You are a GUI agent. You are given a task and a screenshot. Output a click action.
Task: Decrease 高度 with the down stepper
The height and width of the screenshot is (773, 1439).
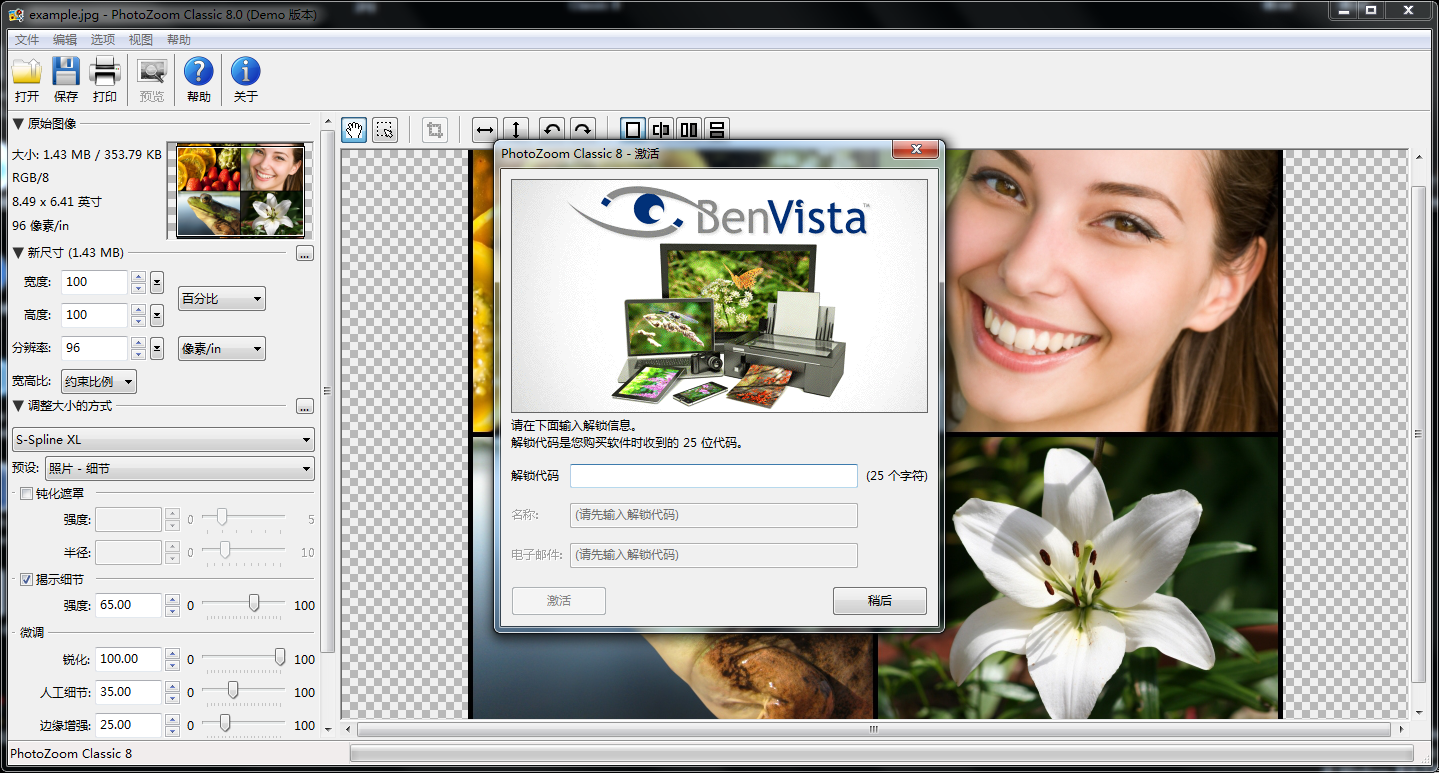[x=138, y=321]
